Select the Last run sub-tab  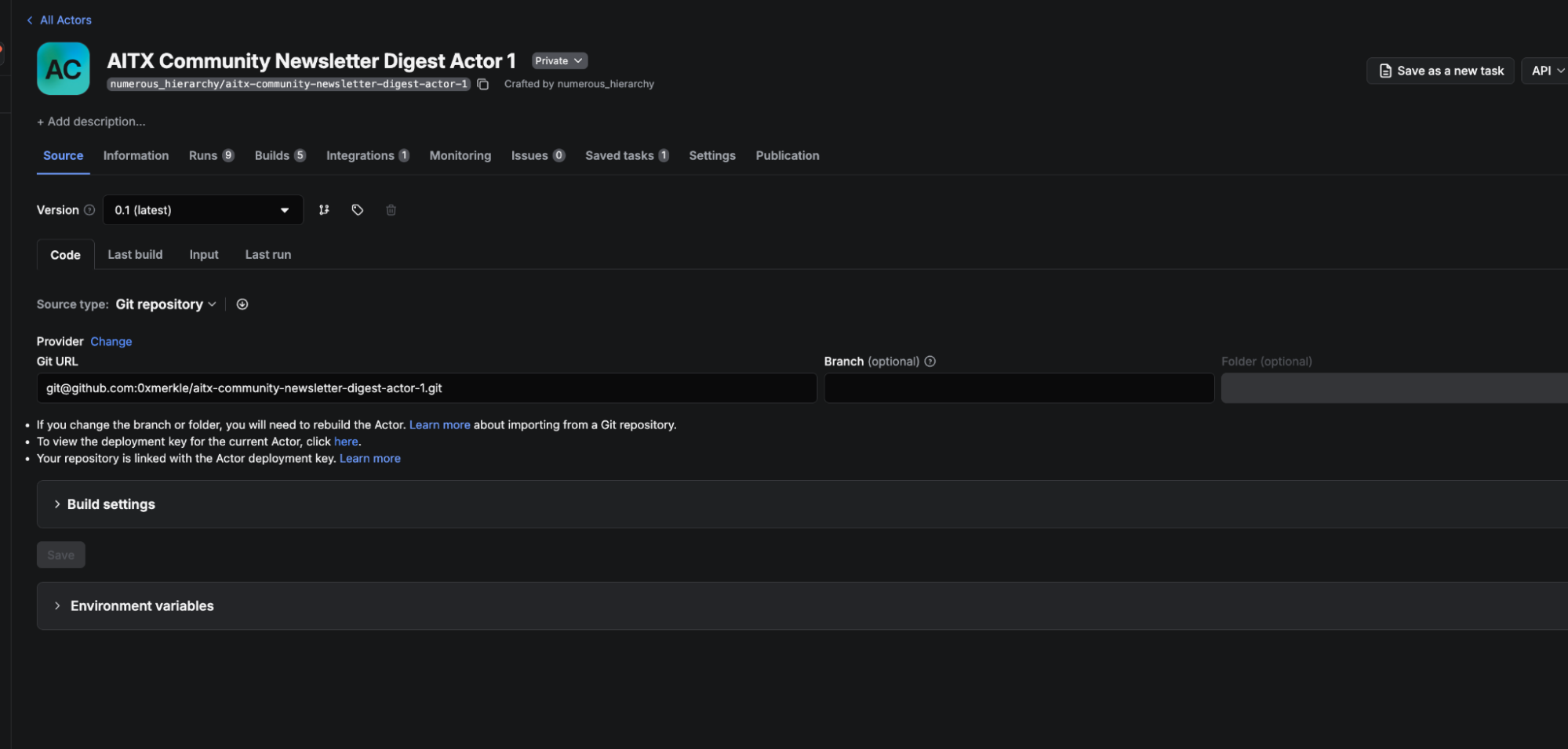click(268, 255)
